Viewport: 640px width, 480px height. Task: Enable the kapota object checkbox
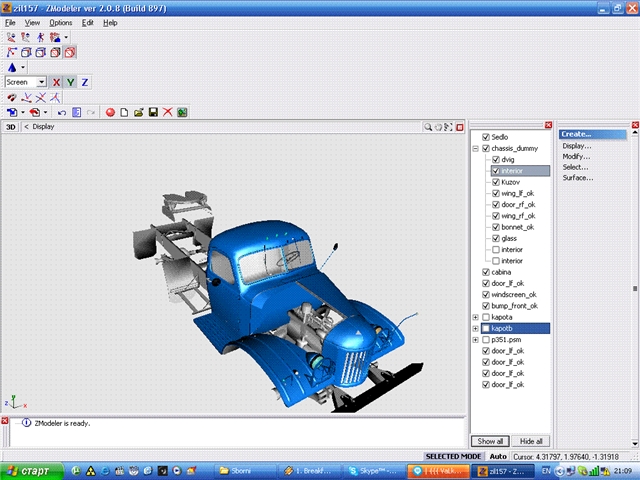click(486, 317)
